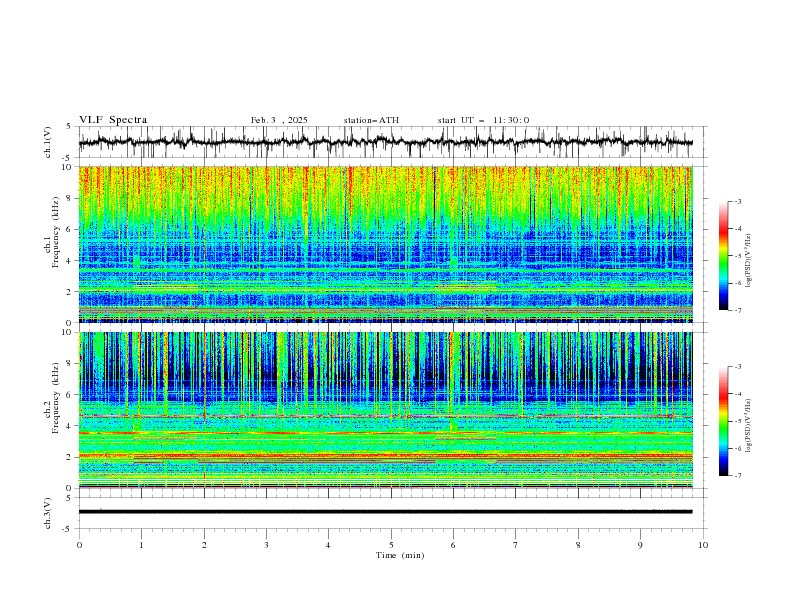
Task: Click the ch.3 flat voltage trace
Action: click(x=385, y=512)
